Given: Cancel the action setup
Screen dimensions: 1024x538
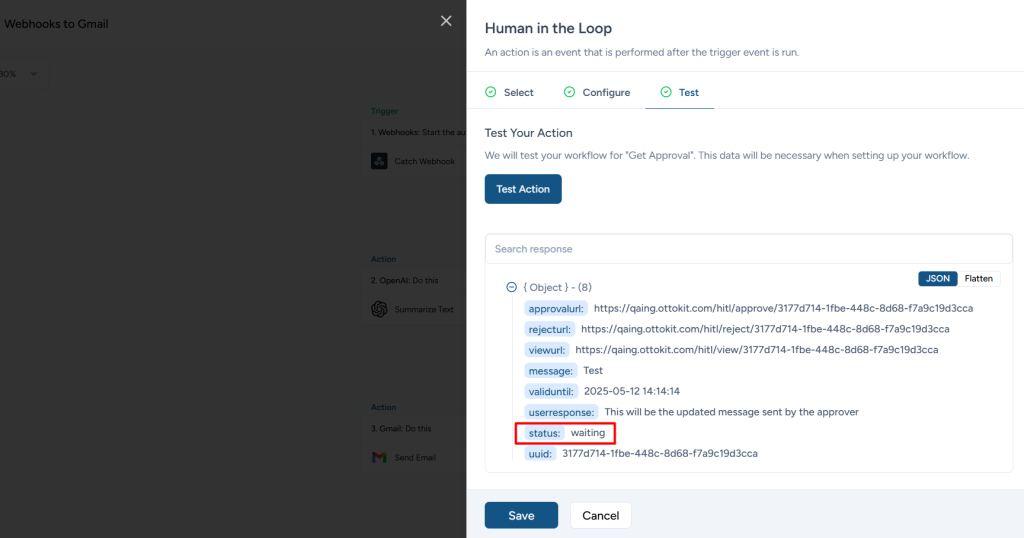Looking at the screenshot, I should [600, 515].
